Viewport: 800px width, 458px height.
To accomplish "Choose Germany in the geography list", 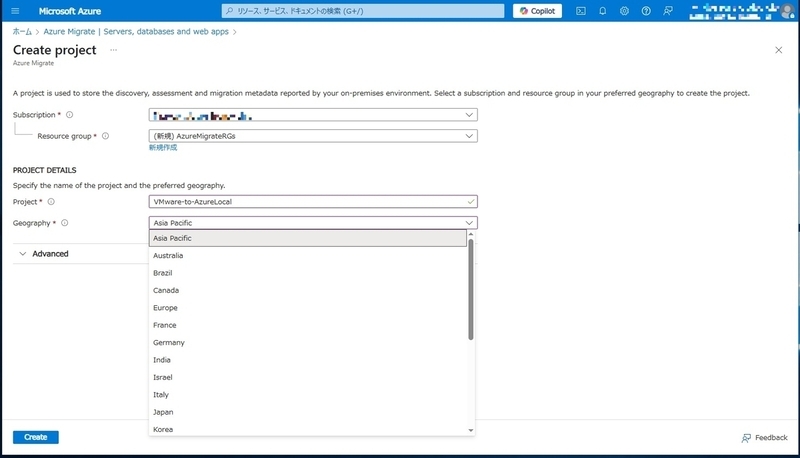I will (x=308, y=342).
